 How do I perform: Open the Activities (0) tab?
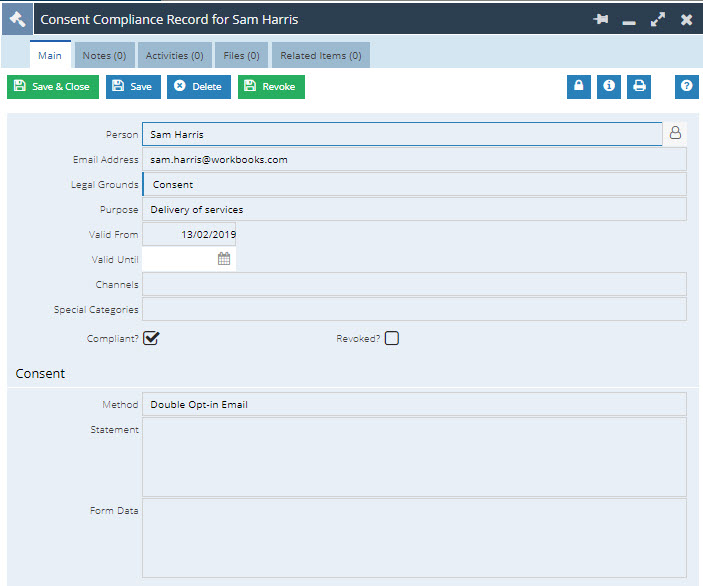tap(174, 55)
